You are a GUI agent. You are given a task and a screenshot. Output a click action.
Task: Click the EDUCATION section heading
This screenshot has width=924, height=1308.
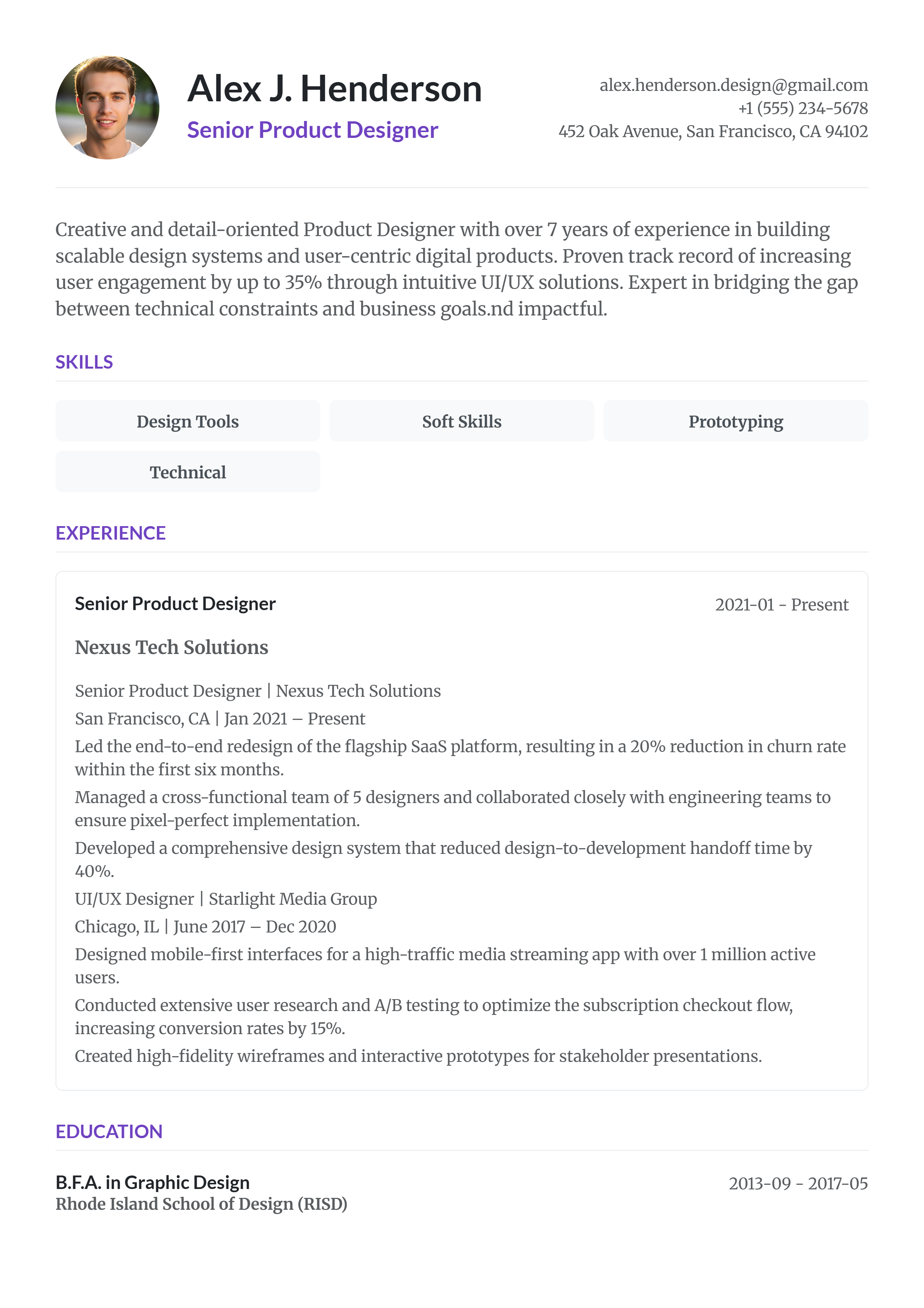pyautogui.click(x=109, y=1131)
